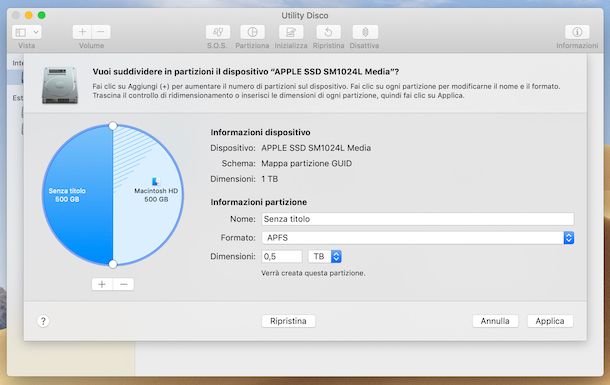Click the Inizializza erase icon
The height and width of the screenshot is (385, 610).
tap(291, 32)
